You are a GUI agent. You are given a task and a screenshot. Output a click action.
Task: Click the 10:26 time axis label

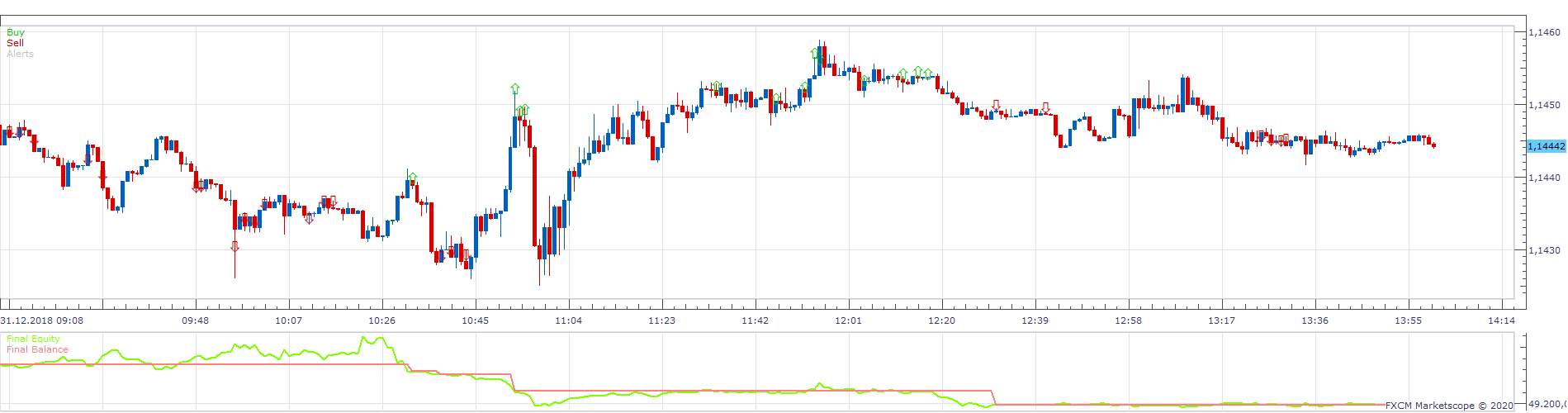click(x=382, y=320)
